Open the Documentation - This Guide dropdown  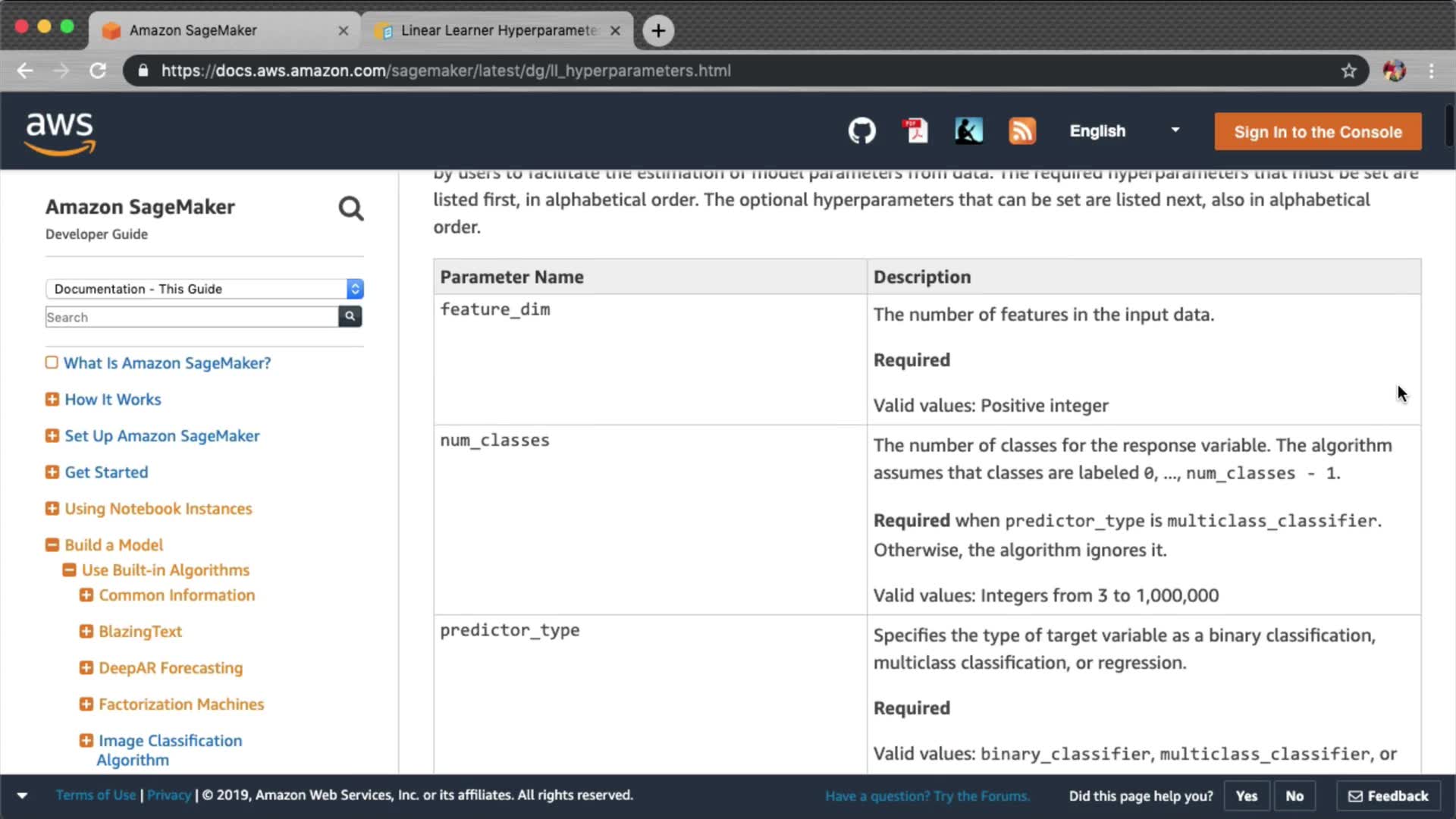click(x=204, y=289)
